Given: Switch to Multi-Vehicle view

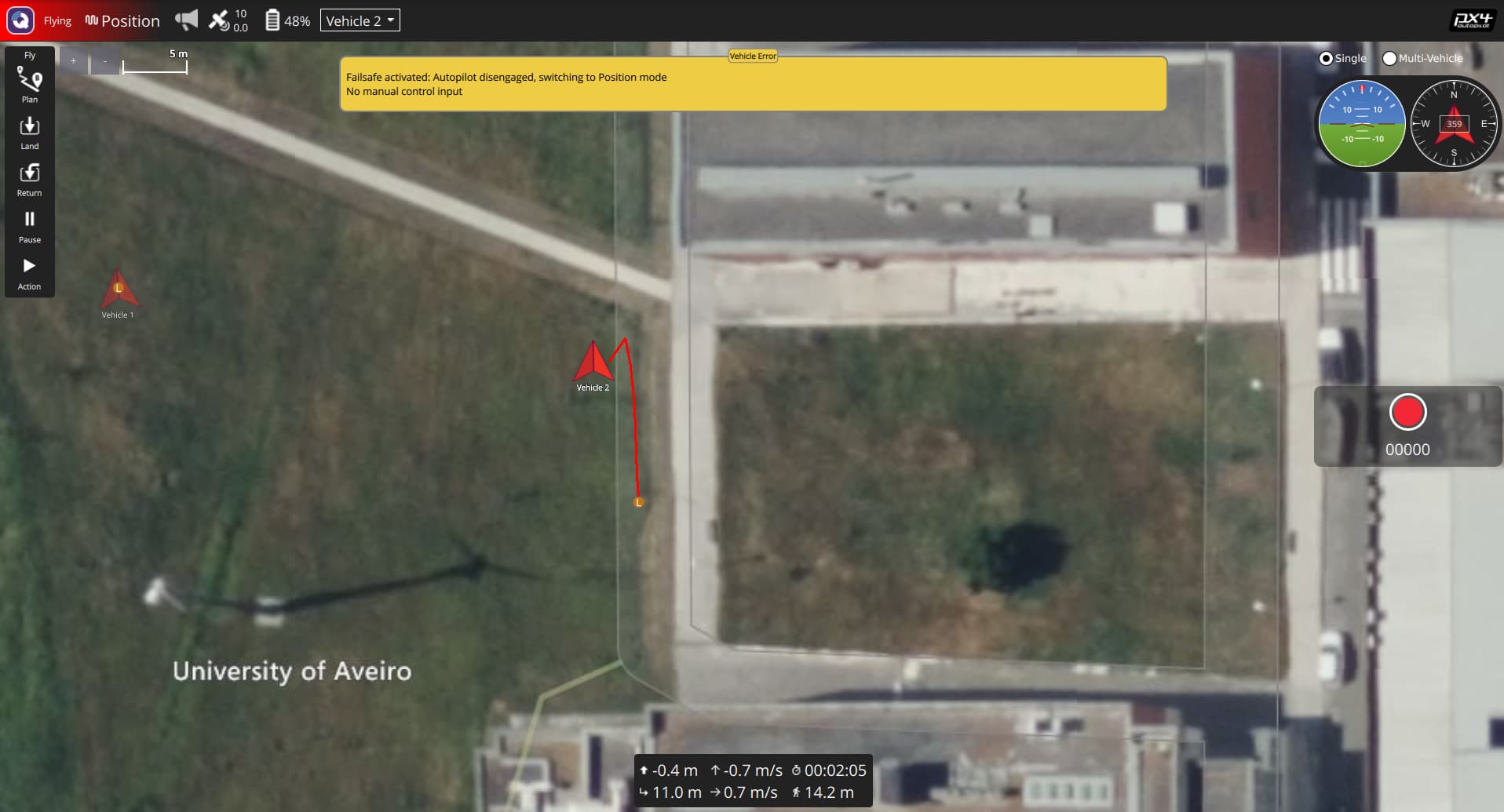Looking at the screenshot, I should coord(1389,58).
